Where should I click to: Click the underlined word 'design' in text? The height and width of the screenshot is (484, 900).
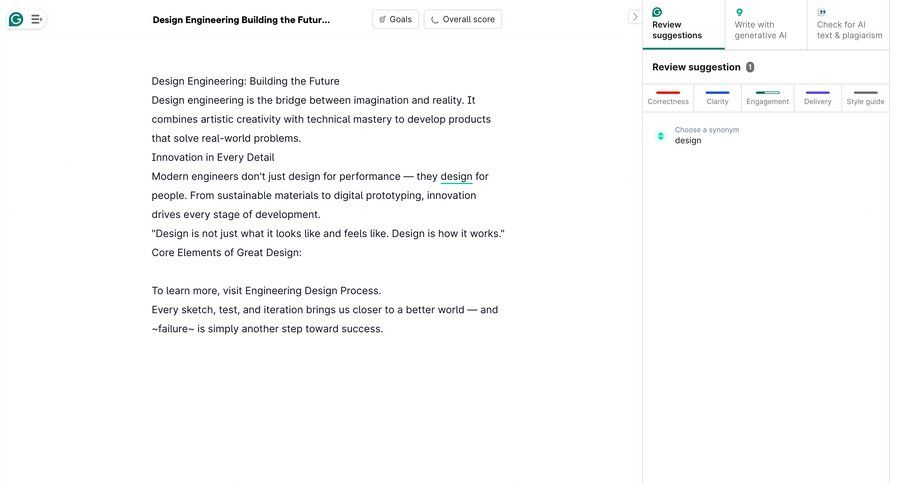pos(456,176)
